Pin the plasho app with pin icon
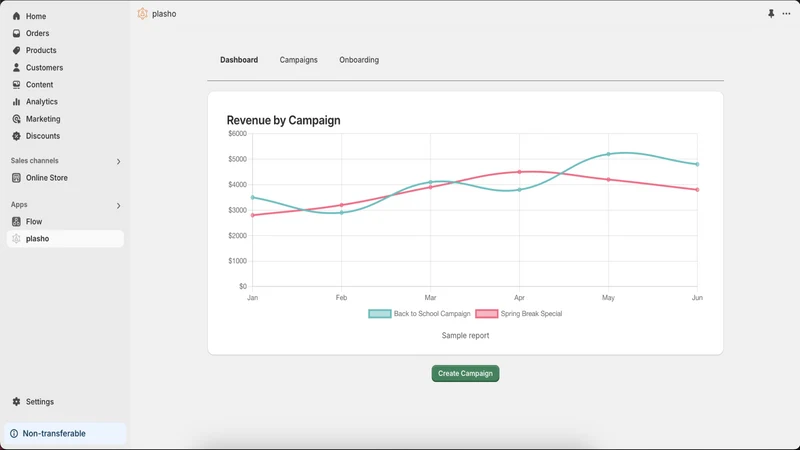Screen dimensions: 800x450 [771, 14]
